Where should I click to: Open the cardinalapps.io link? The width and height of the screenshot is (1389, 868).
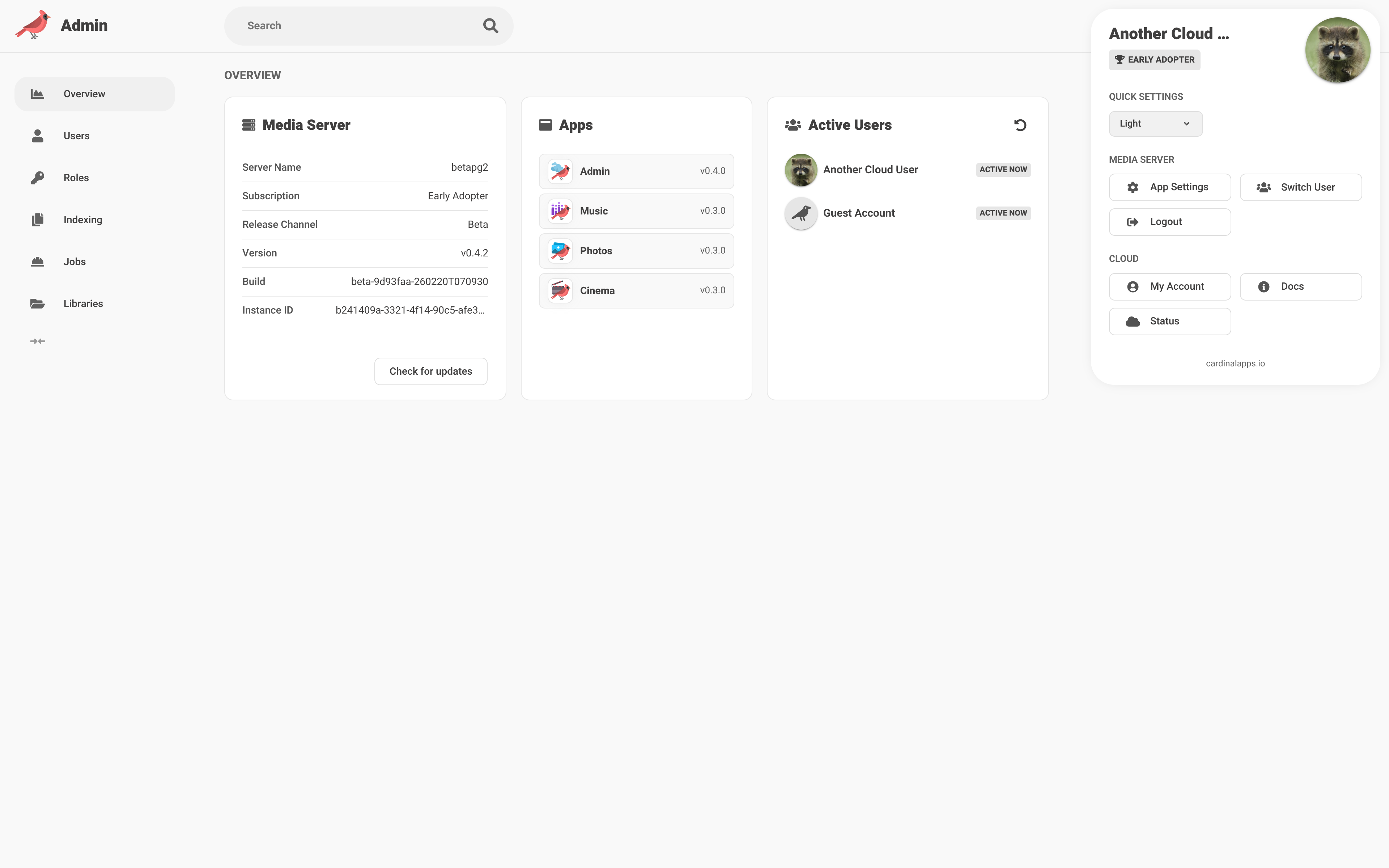click(x=1235, y=363)
